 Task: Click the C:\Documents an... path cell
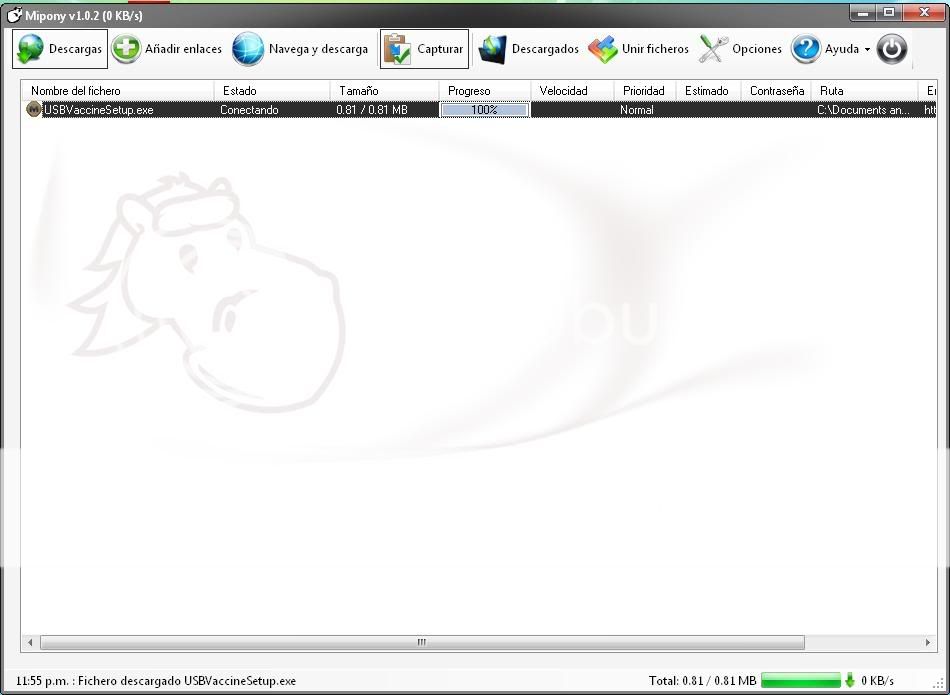coord(863,110)
